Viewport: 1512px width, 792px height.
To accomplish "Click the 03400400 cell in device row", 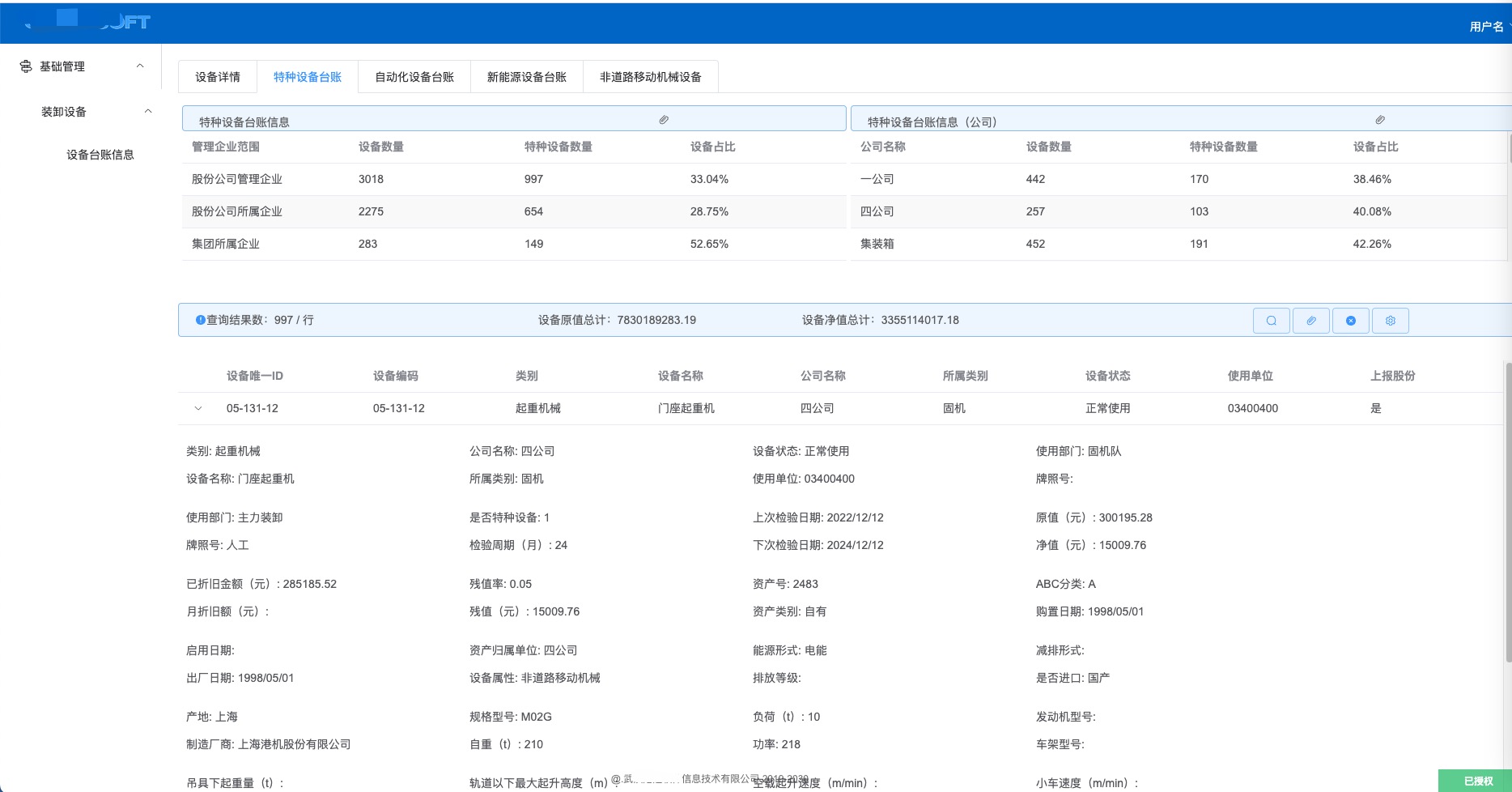I will click(x=1253, y=408).
